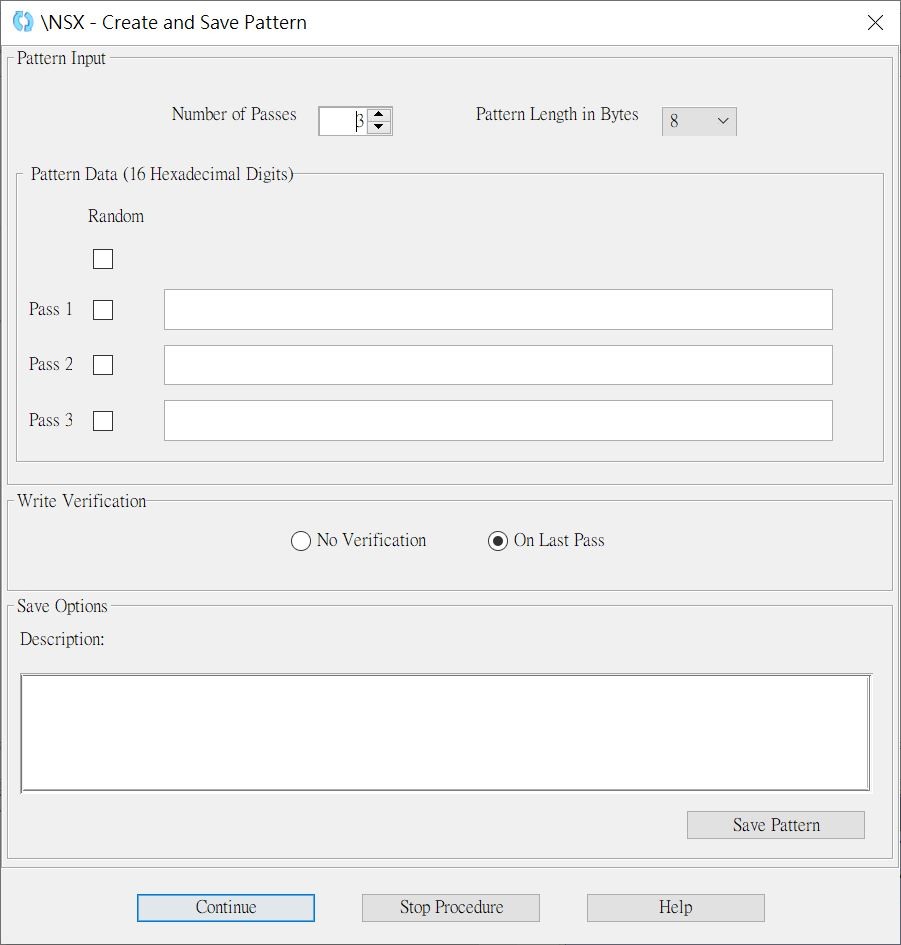Click the Continue button

[x=226, y=908]
